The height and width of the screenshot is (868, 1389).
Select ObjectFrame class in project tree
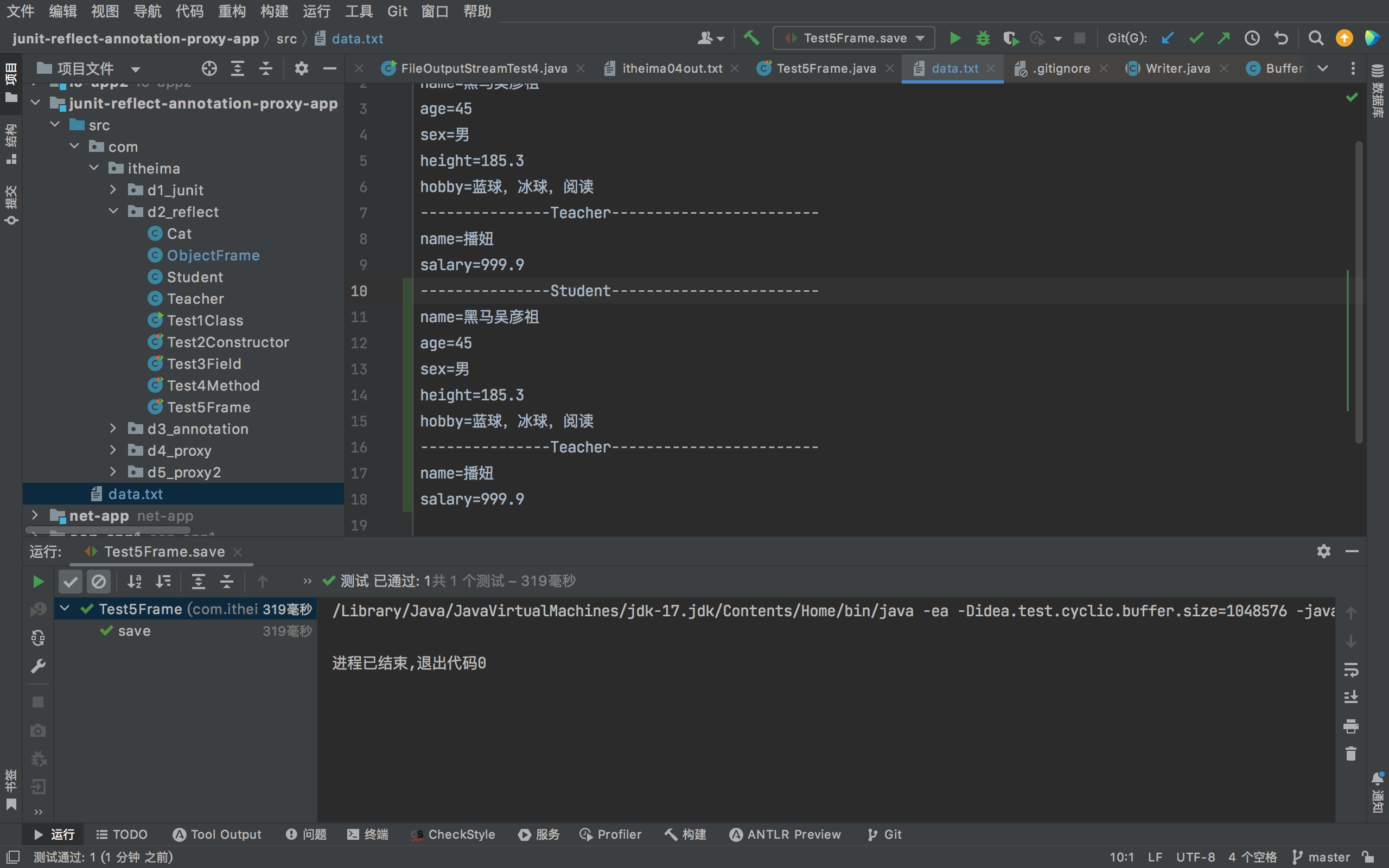(213, 256)
